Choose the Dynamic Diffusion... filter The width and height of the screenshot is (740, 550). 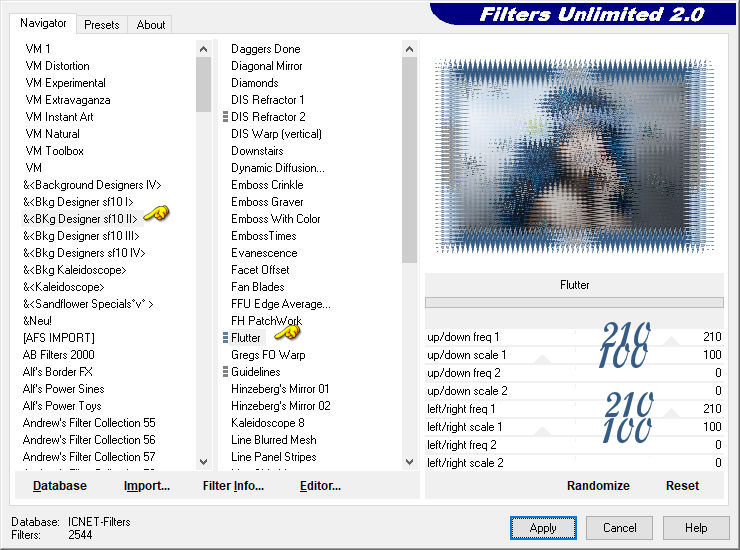pyautogui.click(x=278, y=168)
